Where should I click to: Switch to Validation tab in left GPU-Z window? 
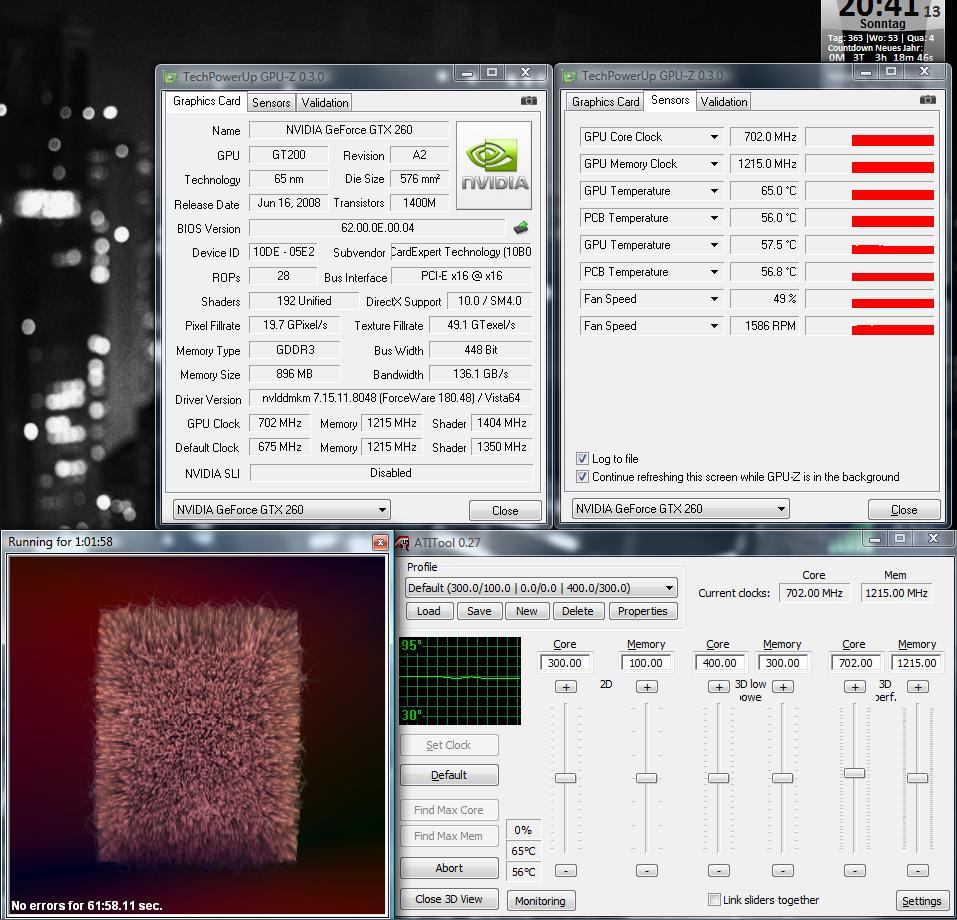pyautogui.click(x=325, y=103)
